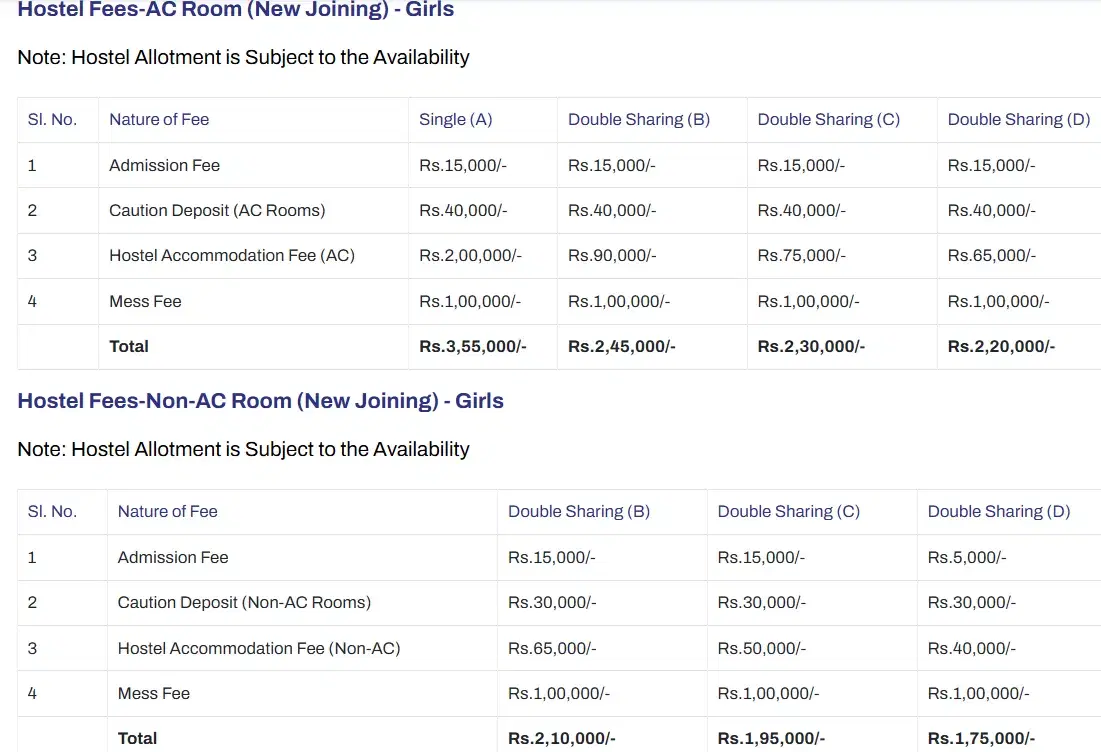Image resolution: width=1101 pixels, height=752 pixels.
Task: Click the Hostel Accommodation Fee (AC) label
Action: click(x=231, y=255)
